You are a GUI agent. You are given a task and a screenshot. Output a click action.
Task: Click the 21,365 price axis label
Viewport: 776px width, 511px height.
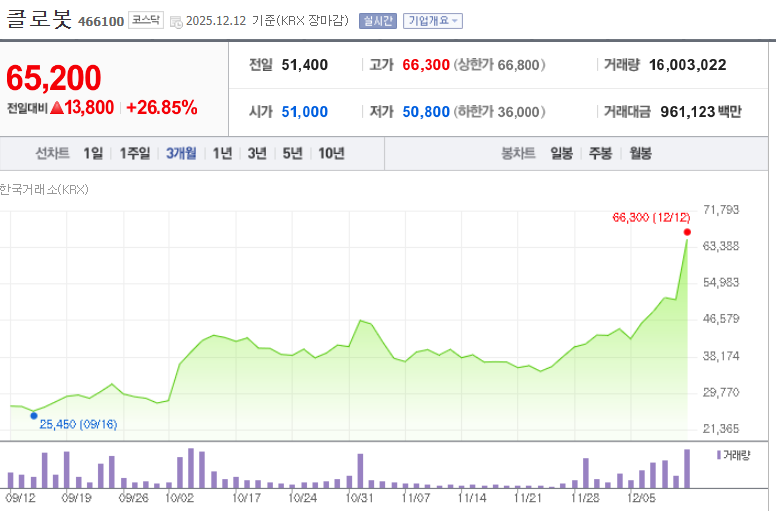point(721,429)
